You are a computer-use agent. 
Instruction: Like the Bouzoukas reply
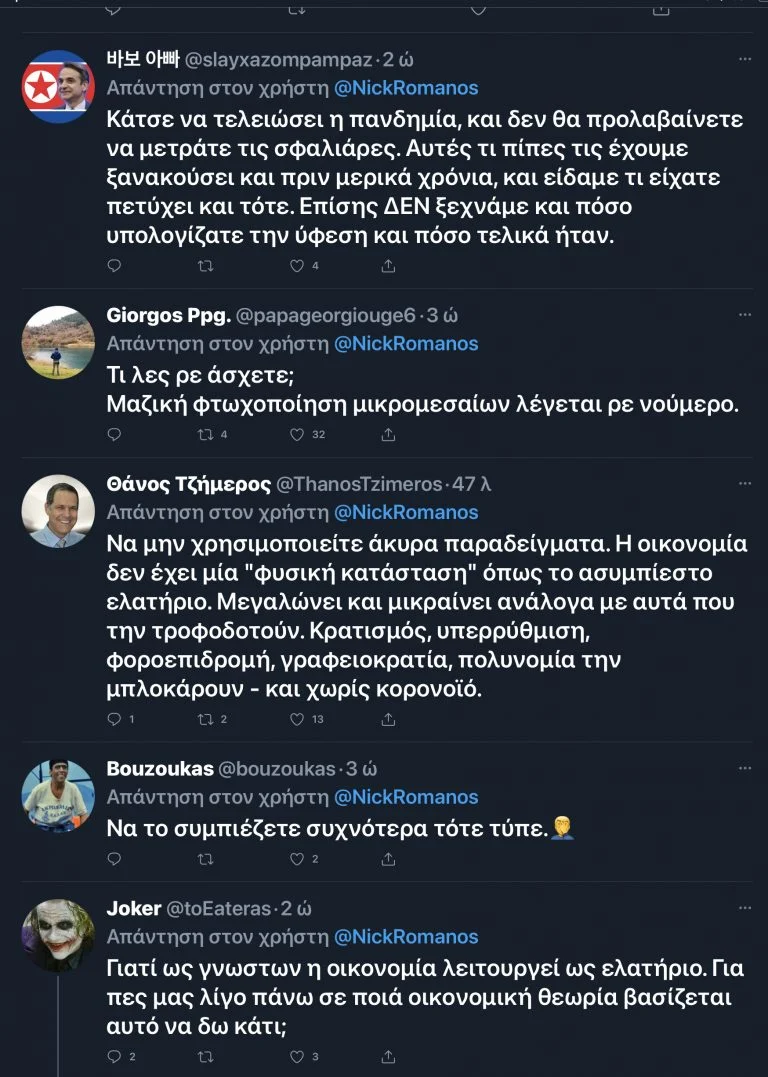(296, 859)
